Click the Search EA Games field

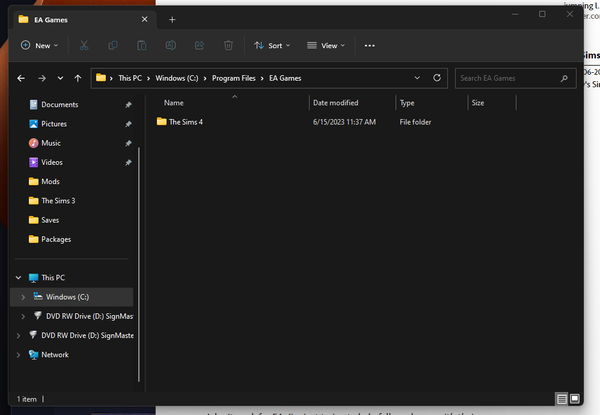(515, 78)
